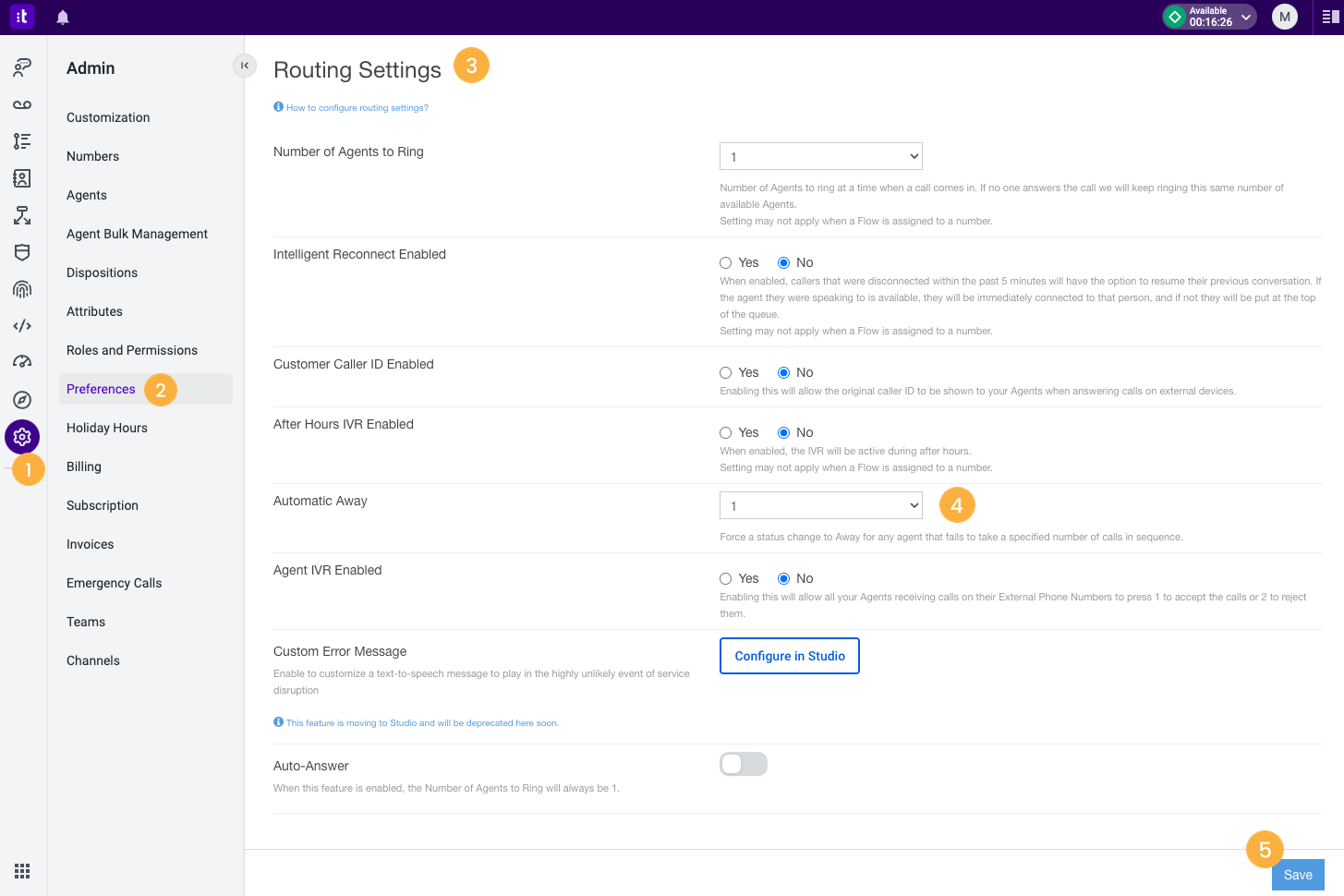Open Number of Agents to Ring dropdown

[x=821, y=156]
